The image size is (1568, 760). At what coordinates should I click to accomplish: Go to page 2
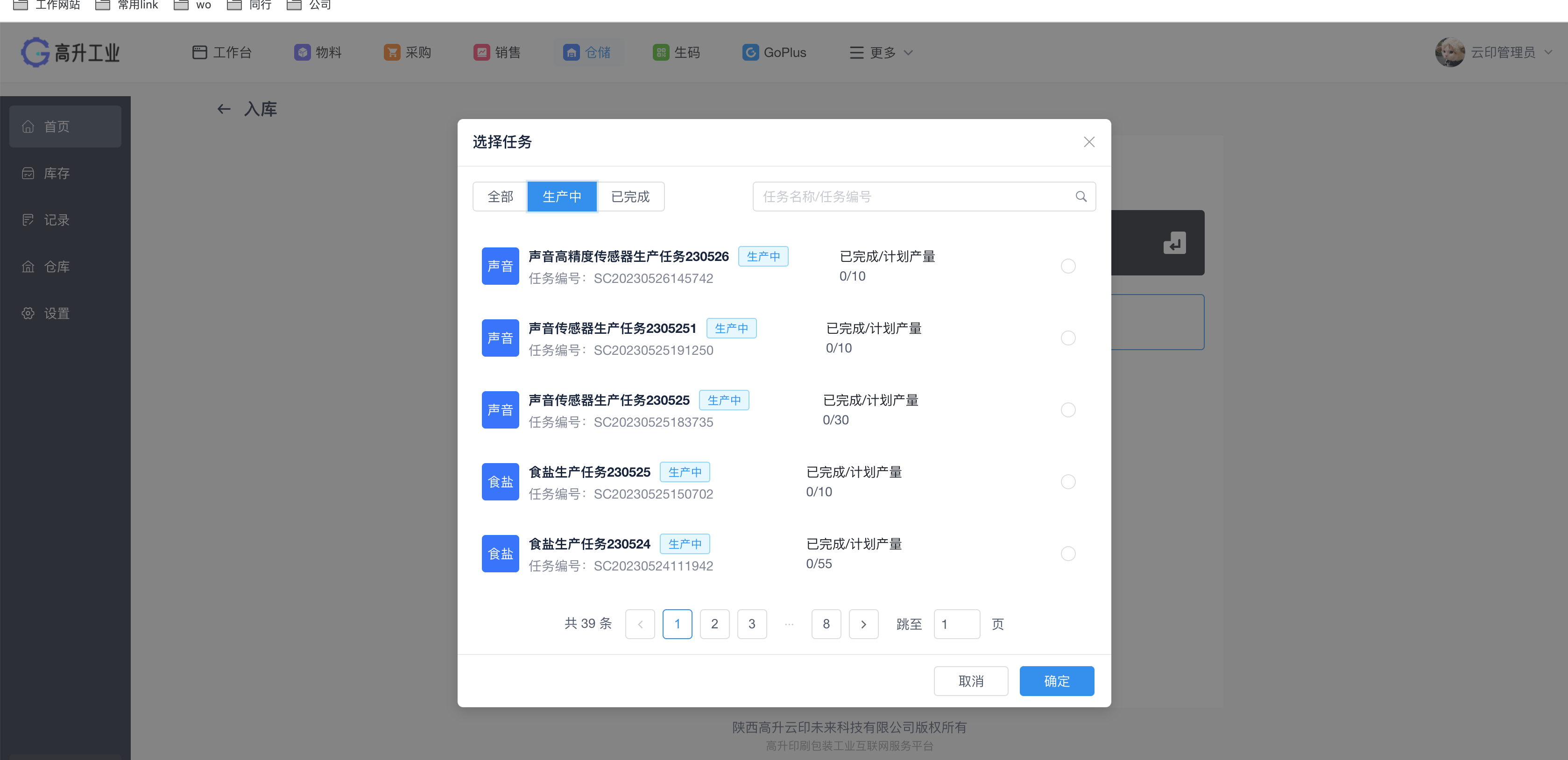tap(714, 624)
